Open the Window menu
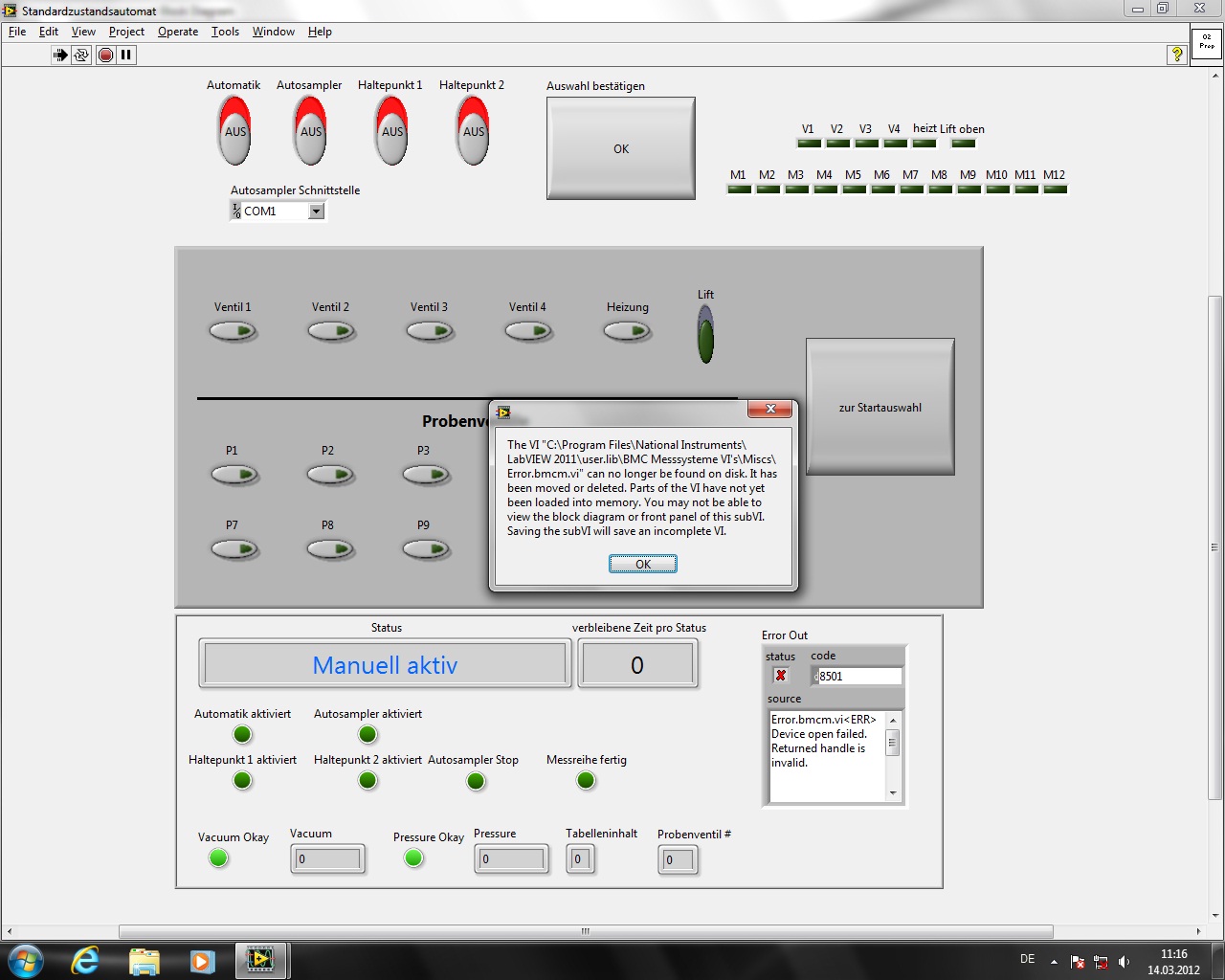The image size is (1225, 980). 274,32
